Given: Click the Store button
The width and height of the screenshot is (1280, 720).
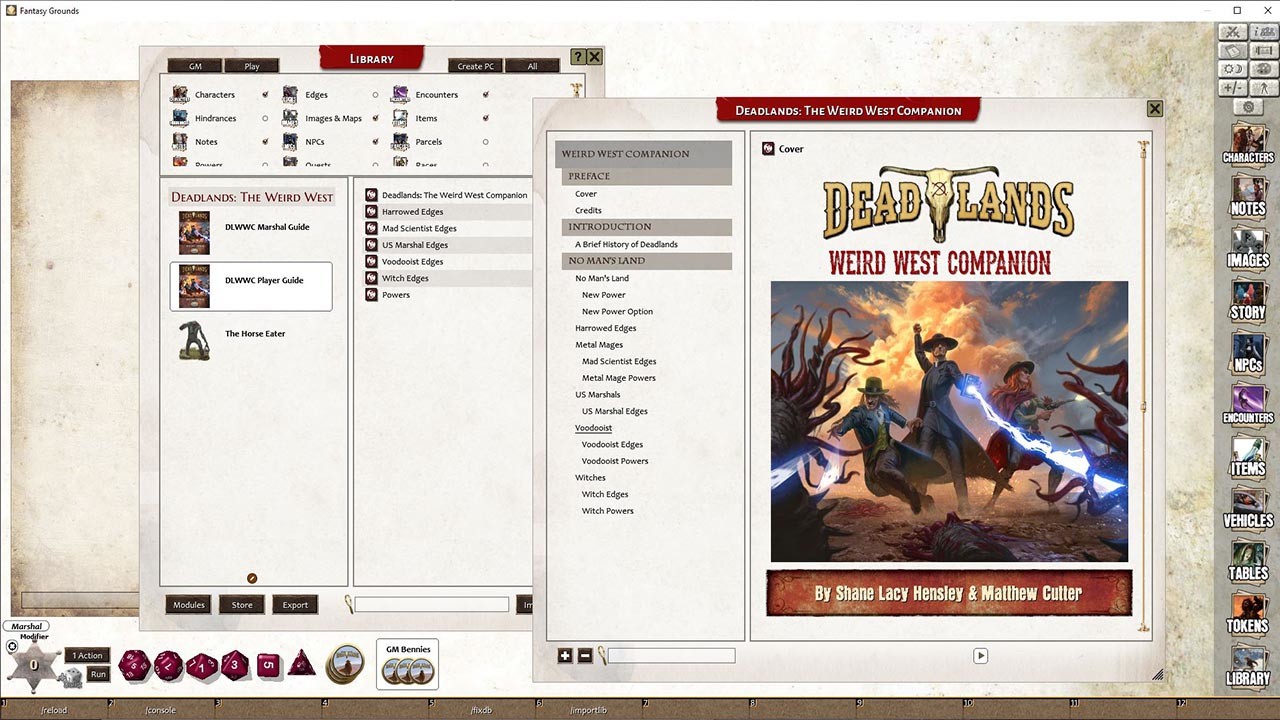Looking at the screenshot, I should point(241,604).
